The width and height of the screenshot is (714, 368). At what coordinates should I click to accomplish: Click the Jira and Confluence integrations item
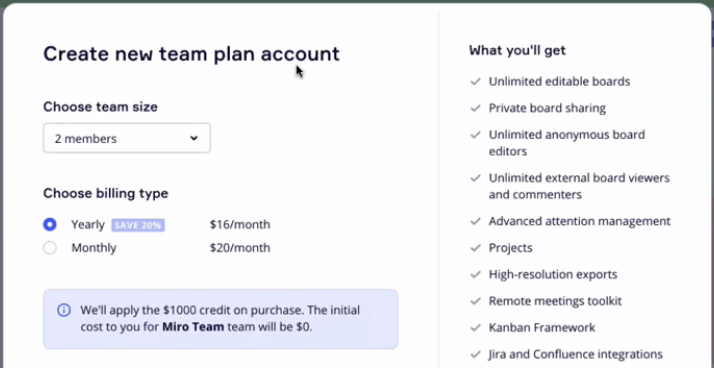576,354
